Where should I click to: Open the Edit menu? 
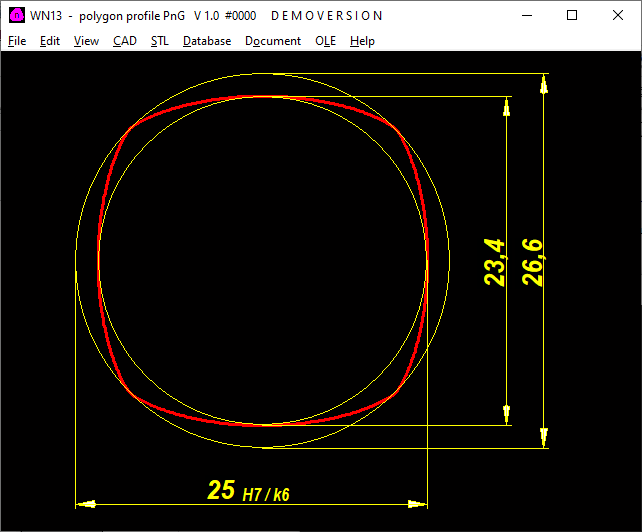(x=50, y=41)
